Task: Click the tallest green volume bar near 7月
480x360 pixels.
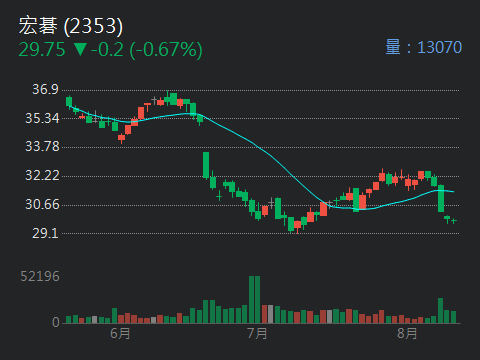Action: coord(254,300)
